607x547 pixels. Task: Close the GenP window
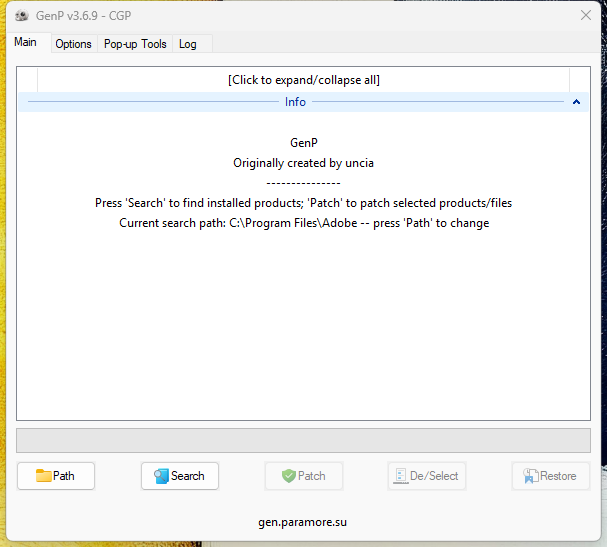[x=586, y=15]
